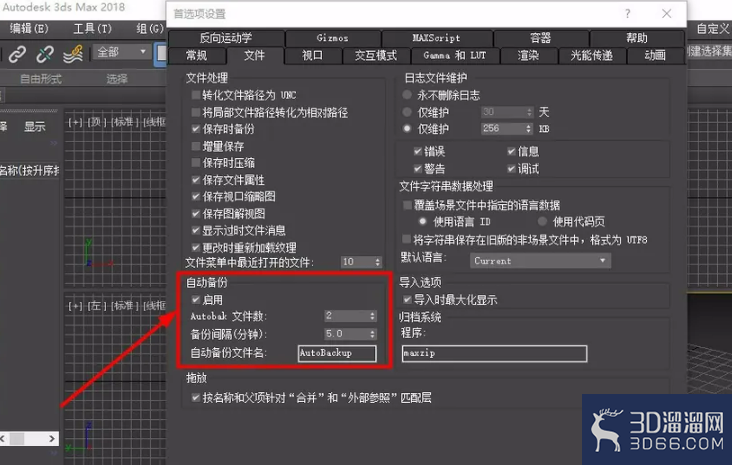This screenshot has width=732, height=465.
Task: Select 永不删除日志 radio button
Action: [407, 95]
